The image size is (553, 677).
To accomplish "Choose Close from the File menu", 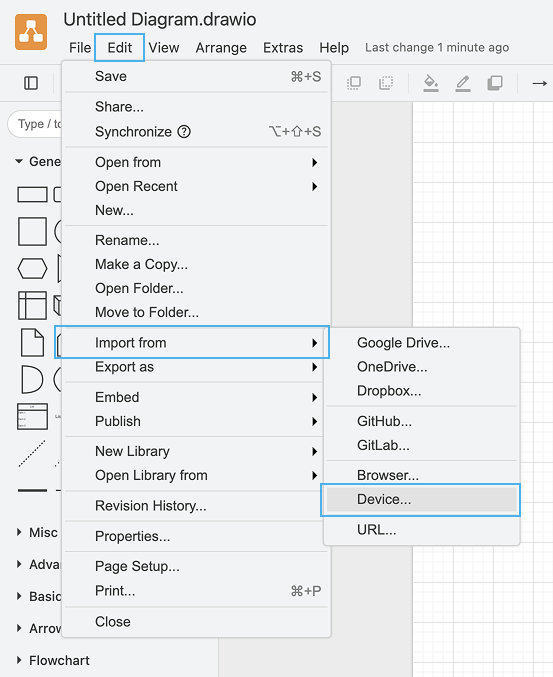I will click(x=196, y=622).
